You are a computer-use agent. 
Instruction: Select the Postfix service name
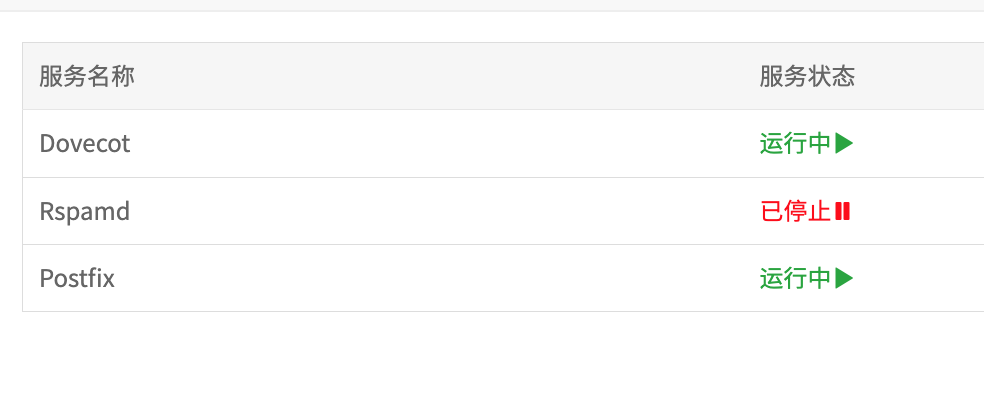coord(77,278)
